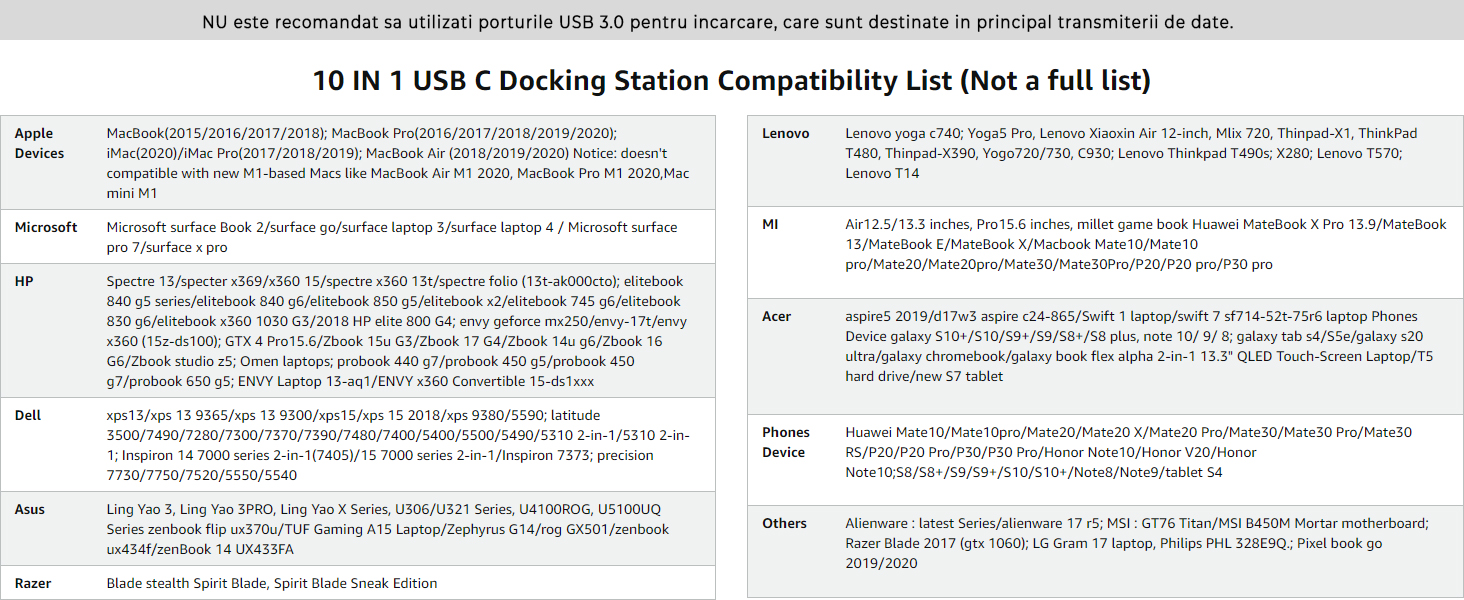Select the 'Others' row label
This screenshot has width=1464, height=600.
pos(785,523)
